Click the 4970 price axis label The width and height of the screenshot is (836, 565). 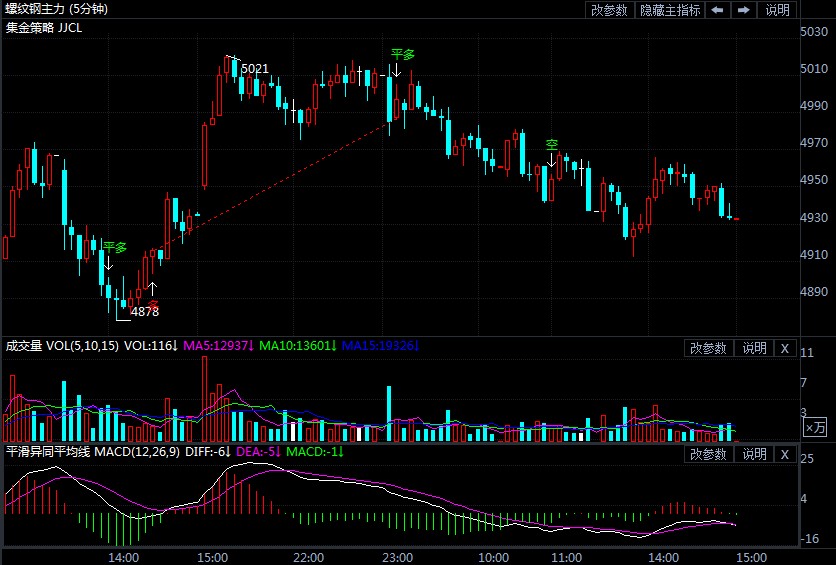point(814,143)
